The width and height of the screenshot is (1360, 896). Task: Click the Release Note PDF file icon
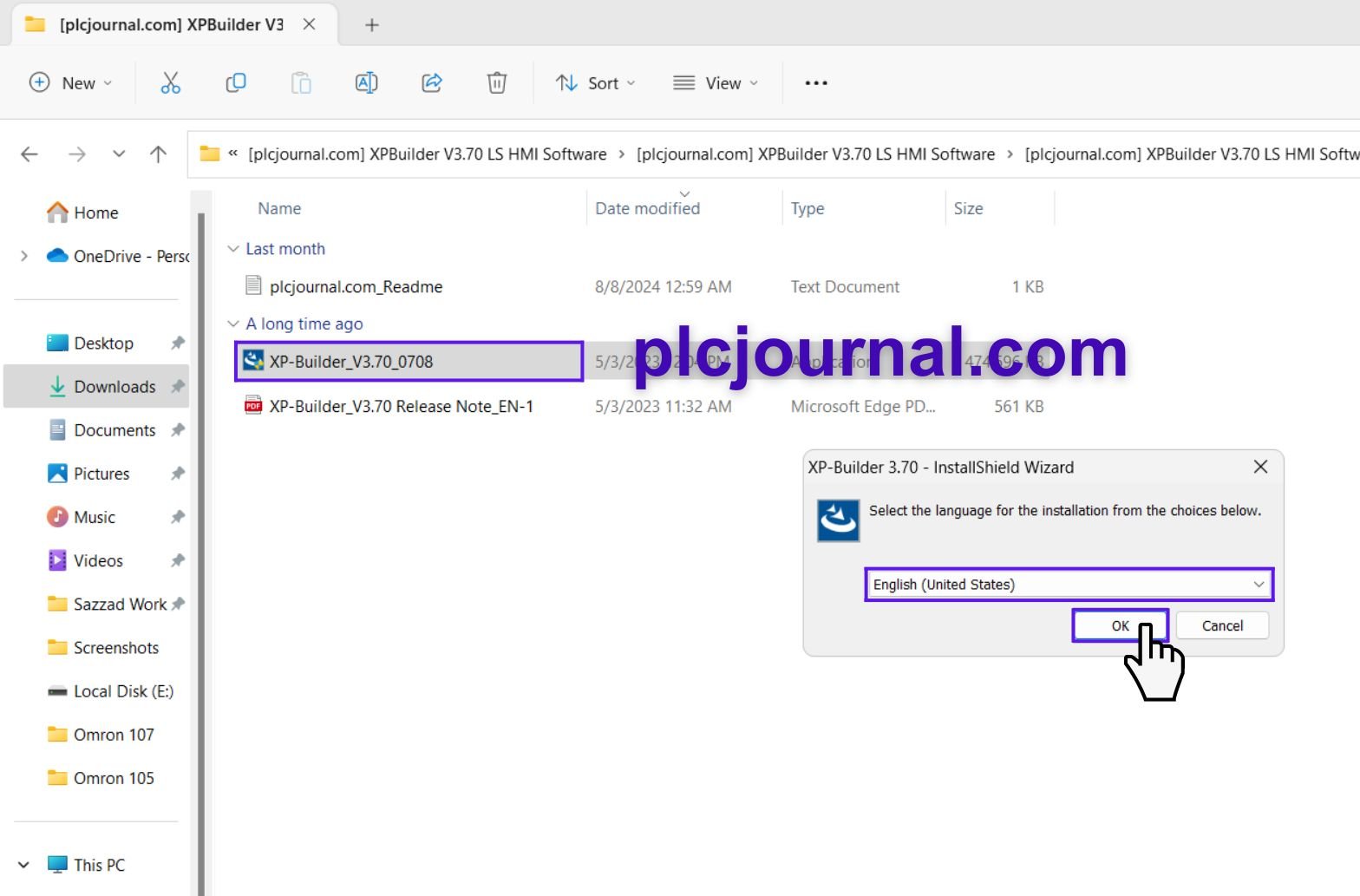253,405
